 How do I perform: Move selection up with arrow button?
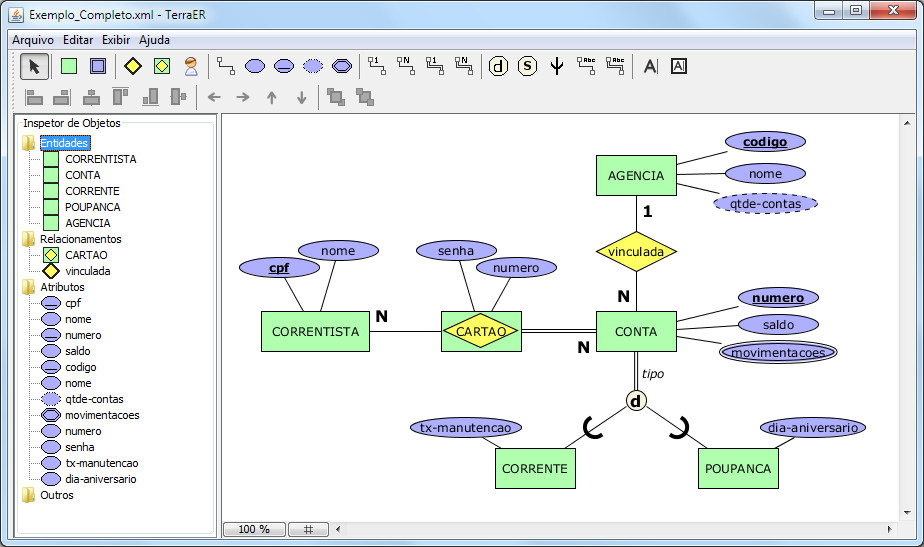click(x=272, y=97)
